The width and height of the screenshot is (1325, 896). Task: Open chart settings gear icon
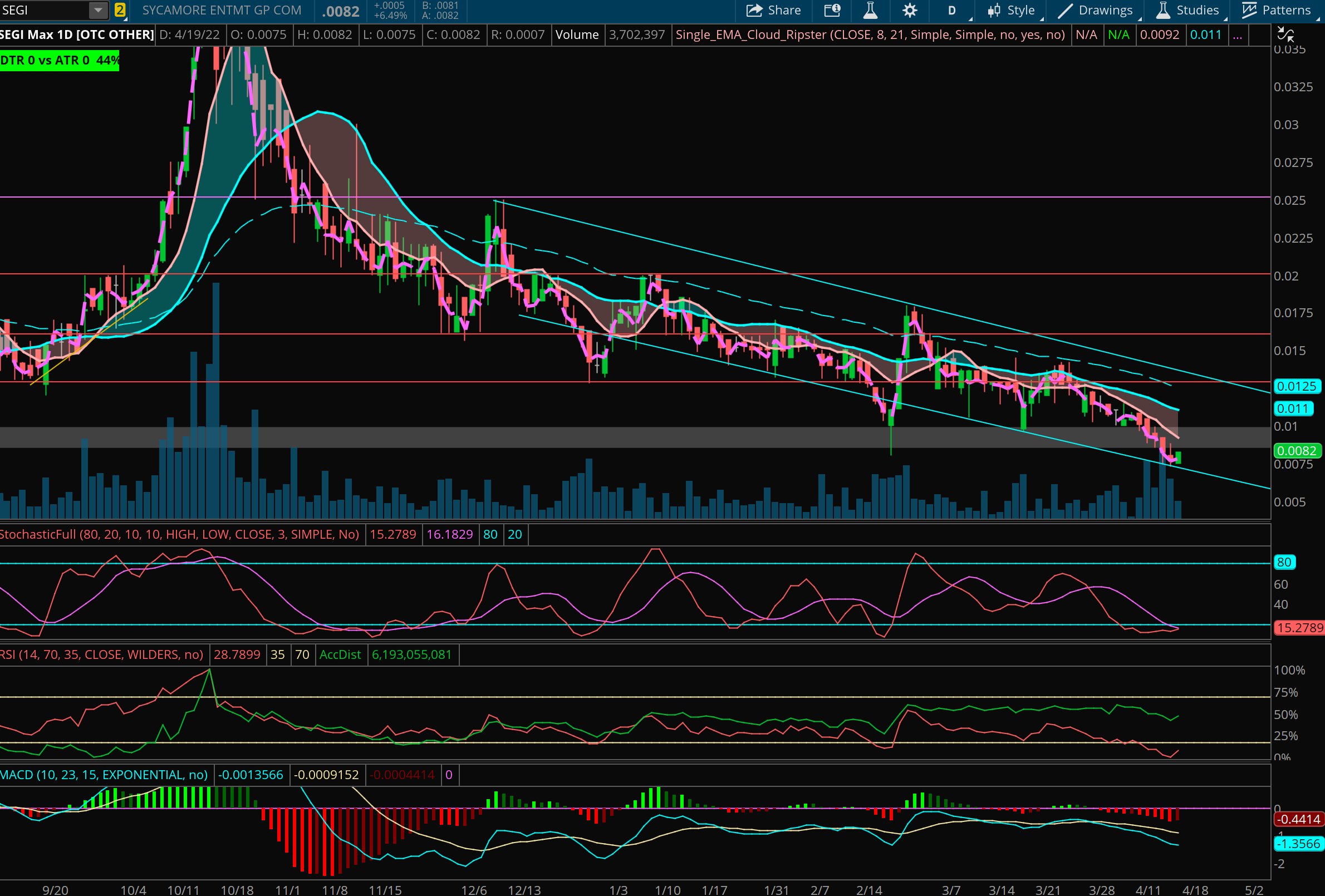tap(909, 10)
